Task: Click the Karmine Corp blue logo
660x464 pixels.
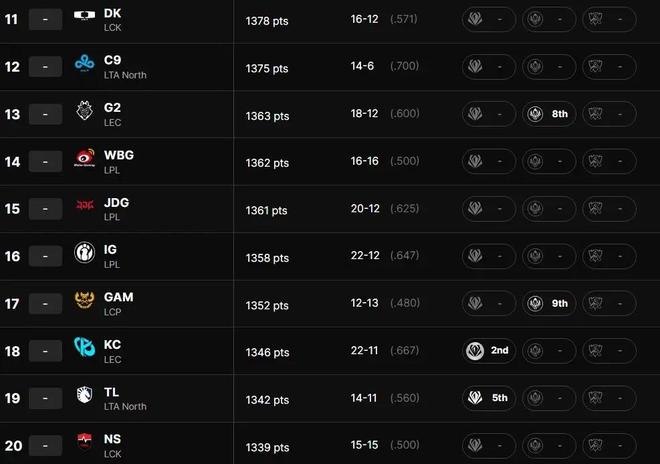Action: (x=85, y=347)
